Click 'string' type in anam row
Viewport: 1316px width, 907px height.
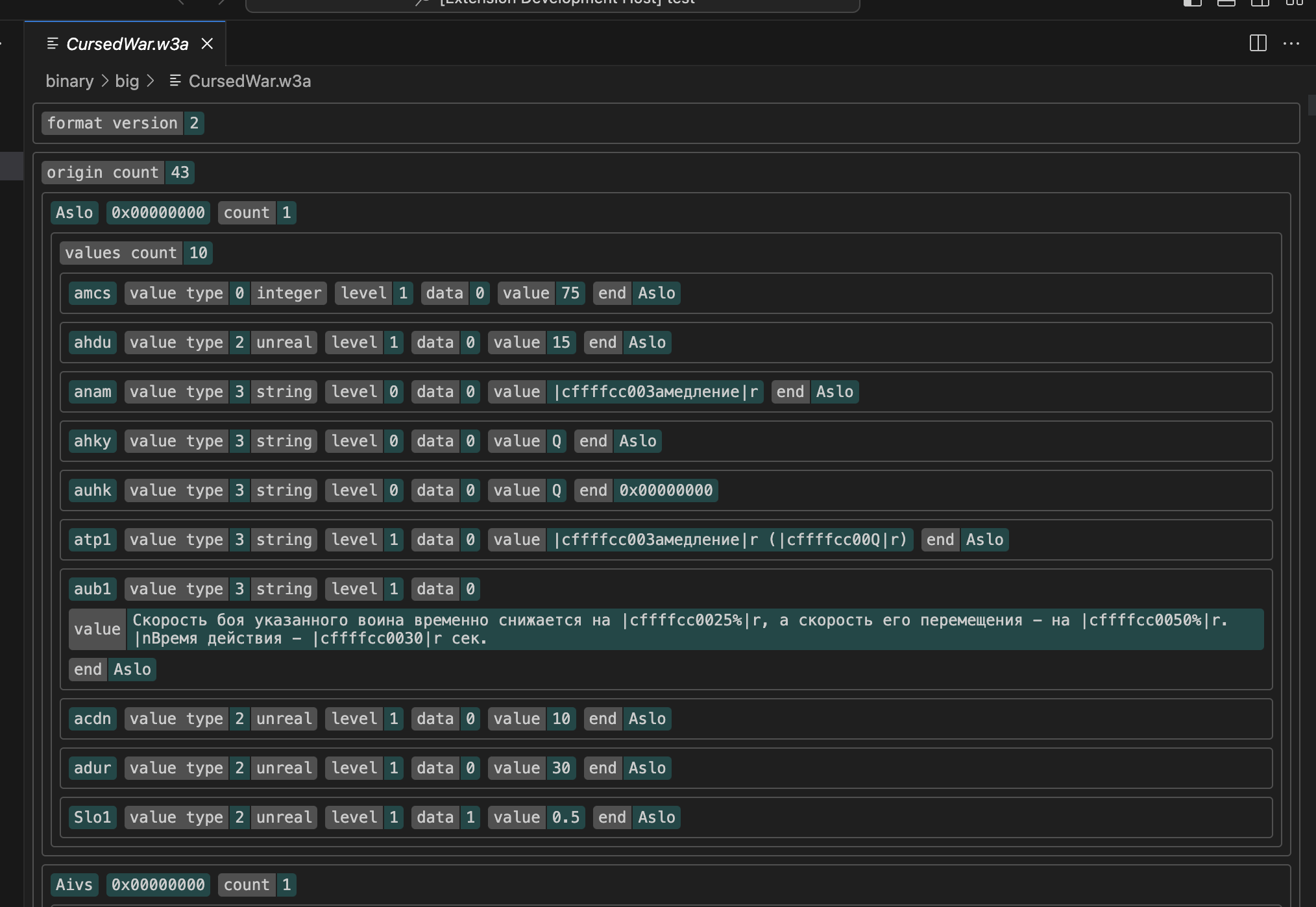pos(284,392)
